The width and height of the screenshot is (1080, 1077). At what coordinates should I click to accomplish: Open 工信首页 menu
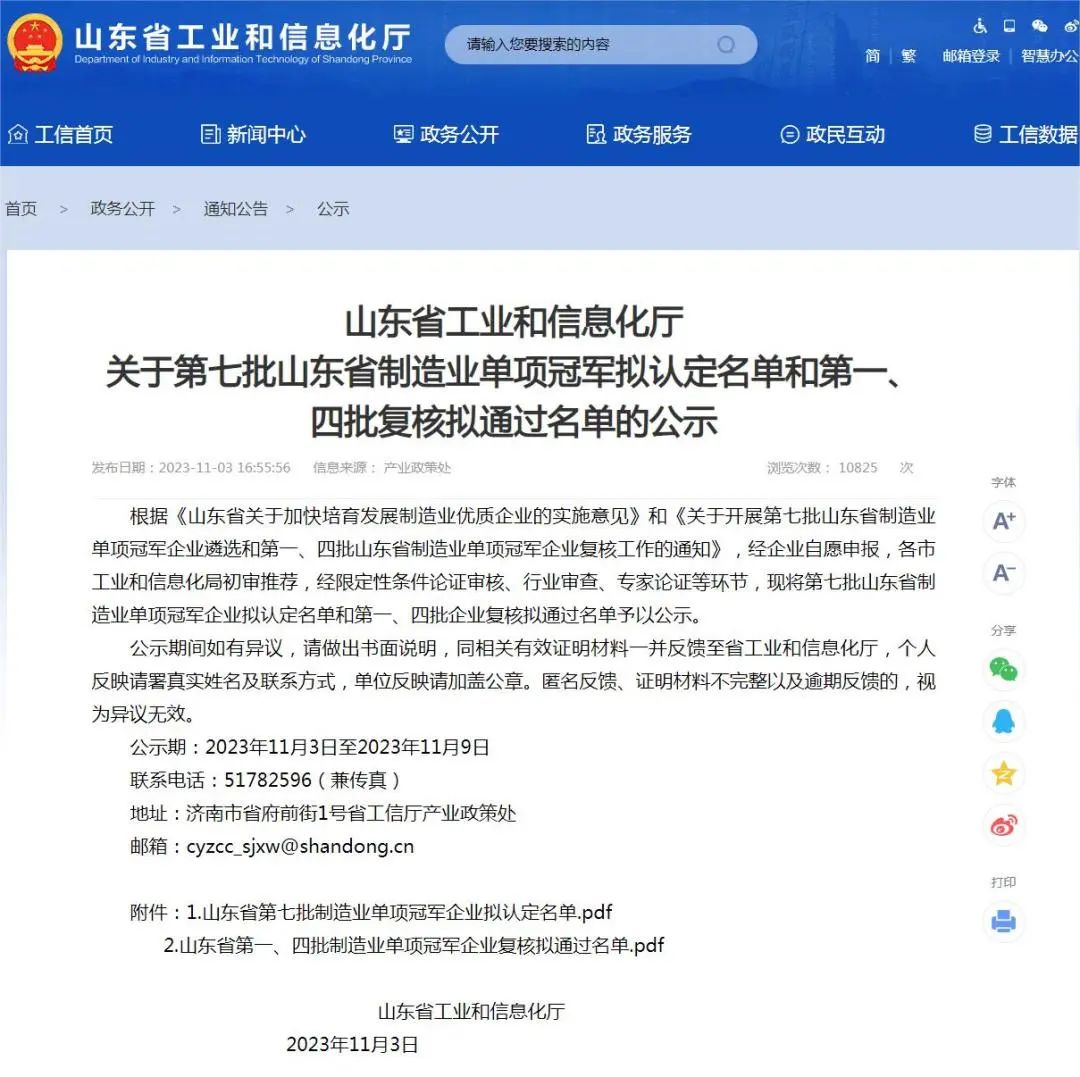point(74,134)
